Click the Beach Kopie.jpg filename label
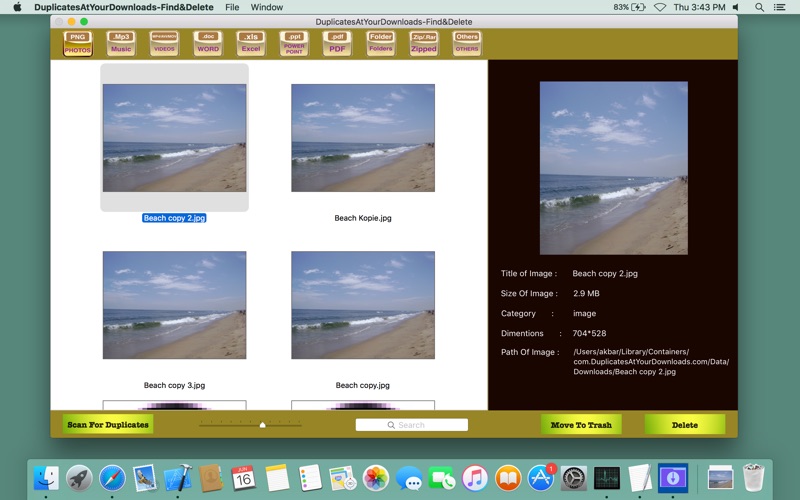The height and width of the screenshot is (500, 800). tap(363, 218)
